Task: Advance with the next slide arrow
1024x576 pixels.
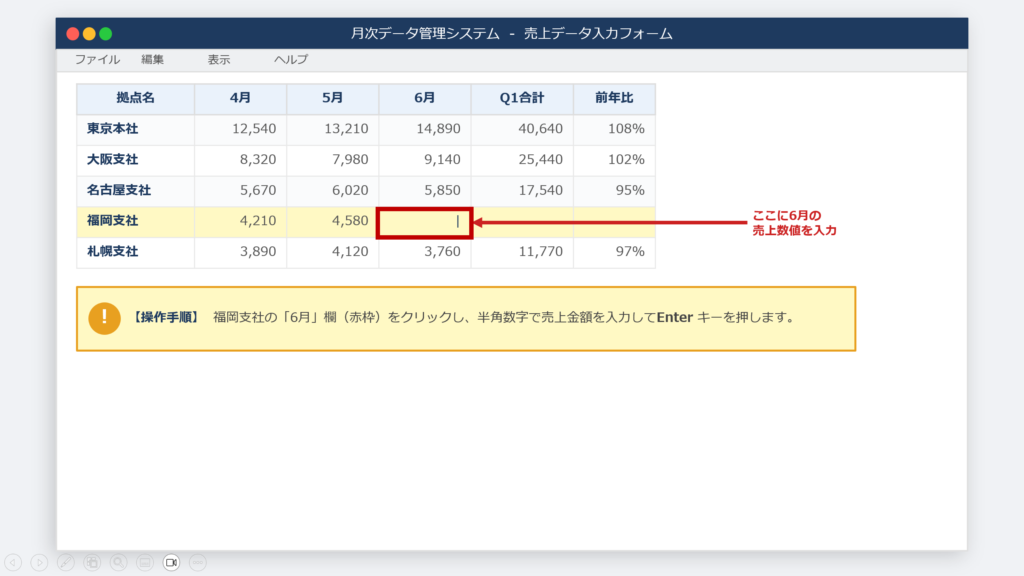Action: point(39,563)
